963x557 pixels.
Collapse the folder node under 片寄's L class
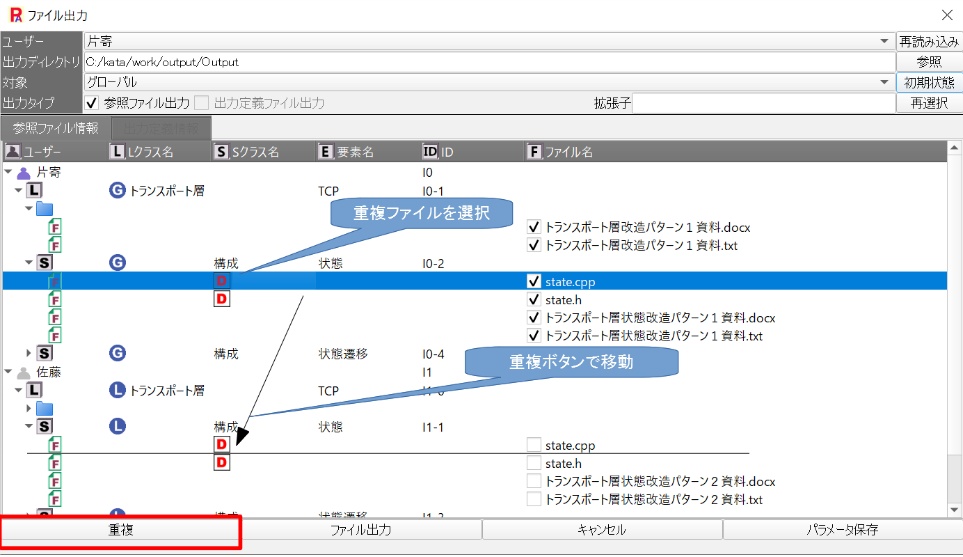[28, 208]
